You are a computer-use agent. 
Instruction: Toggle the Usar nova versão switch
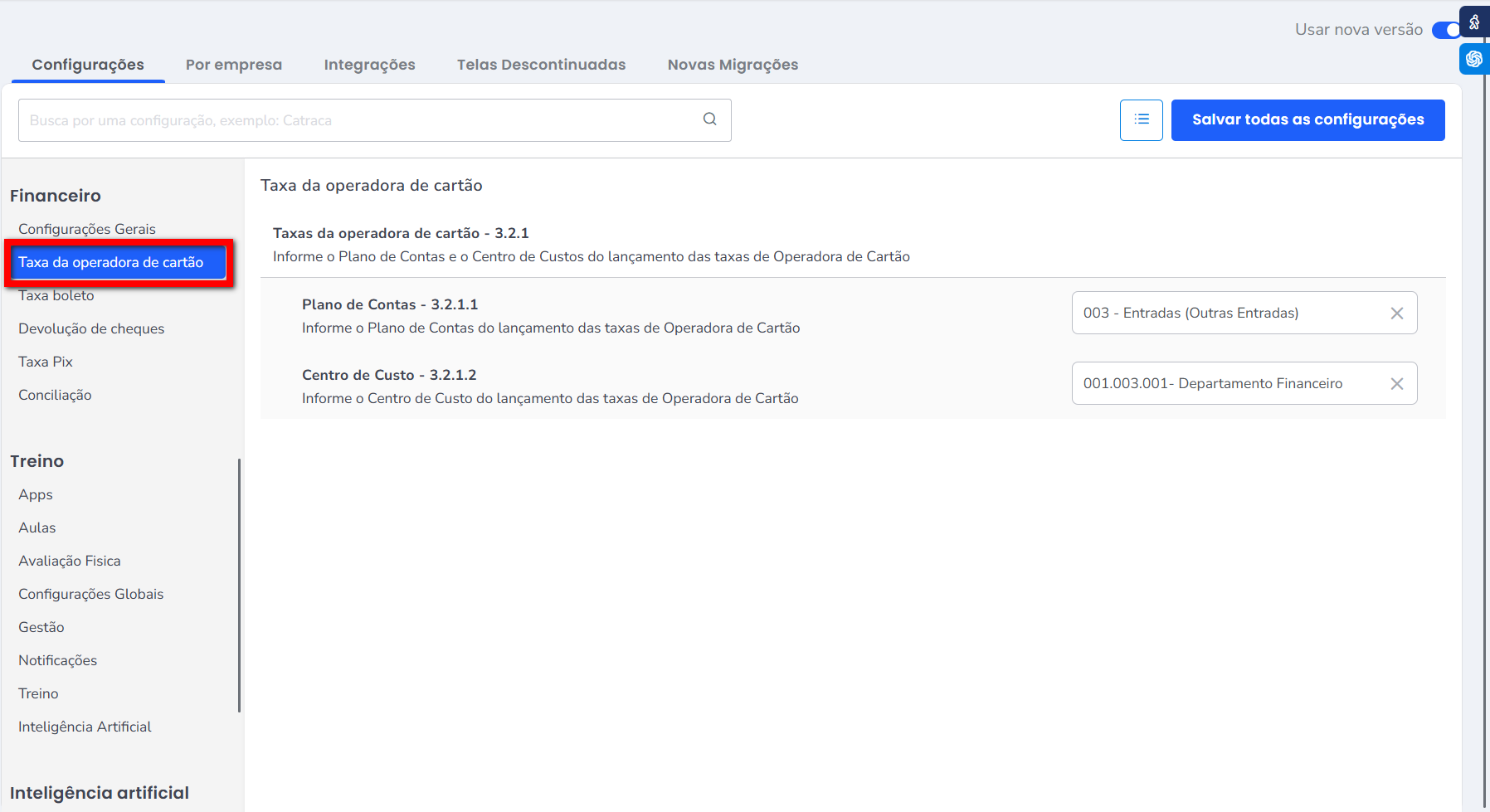(x=1446, y=30)
